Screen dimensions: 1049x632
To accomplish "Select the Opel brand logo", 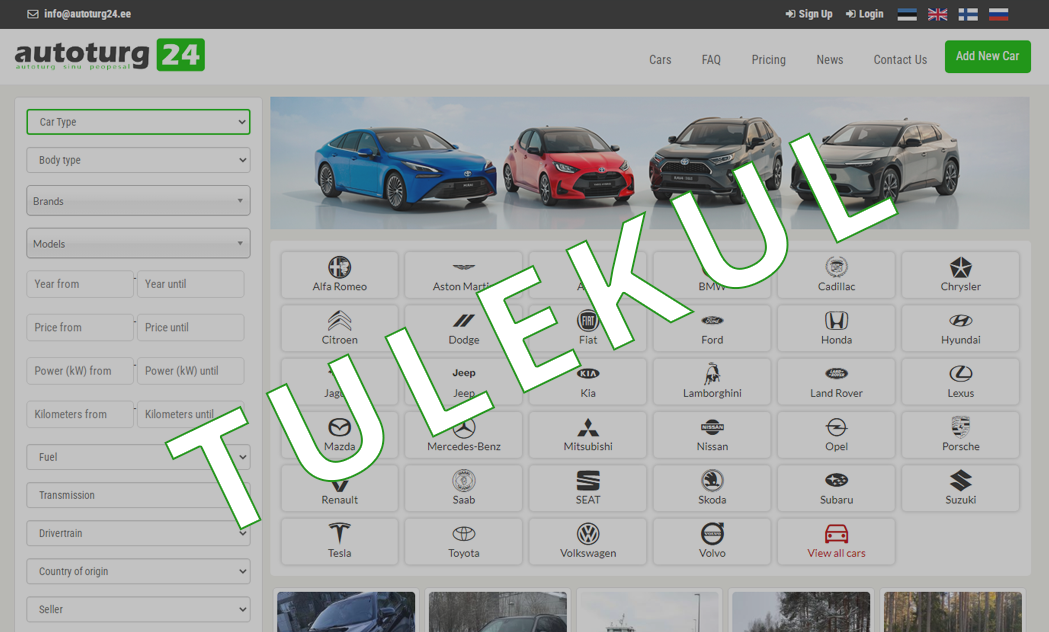I will [x=836, y=427].
